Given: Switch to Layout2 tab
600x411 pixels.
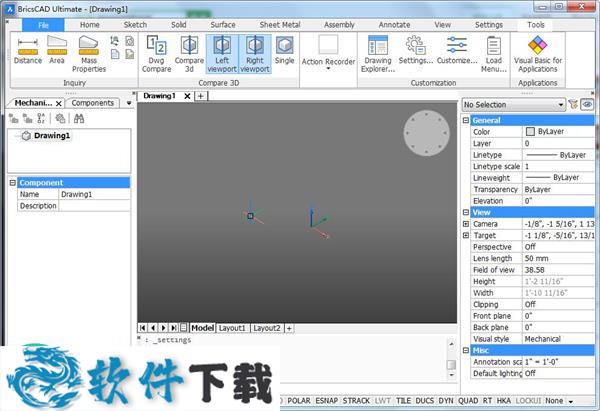Looking at the screenshot, I should (267, 328).
